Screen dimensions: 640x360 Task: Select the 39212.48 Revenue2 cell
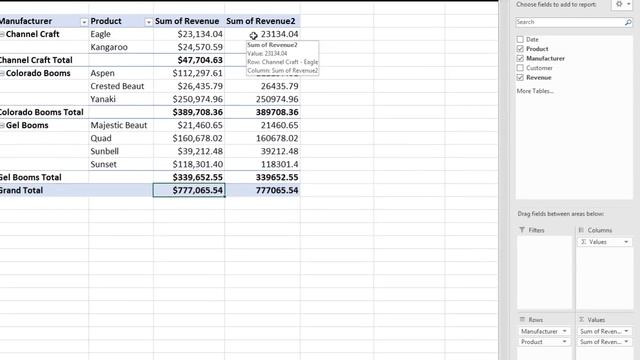[x=262, y=151]
